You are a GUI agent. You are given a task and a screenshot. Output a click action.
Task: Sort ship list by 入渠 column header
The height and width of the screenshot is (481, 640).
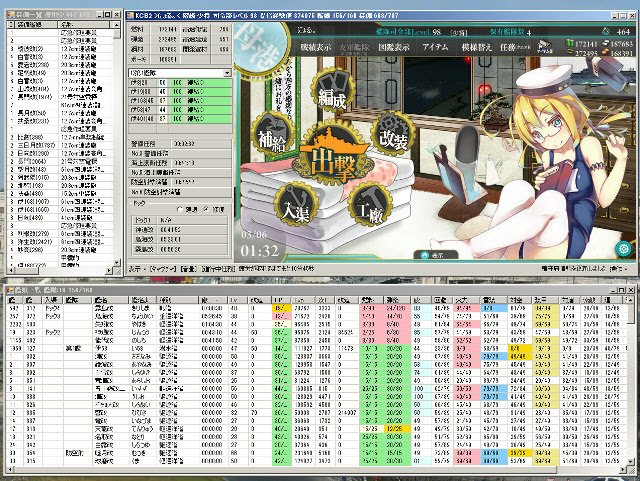(53, 300)
